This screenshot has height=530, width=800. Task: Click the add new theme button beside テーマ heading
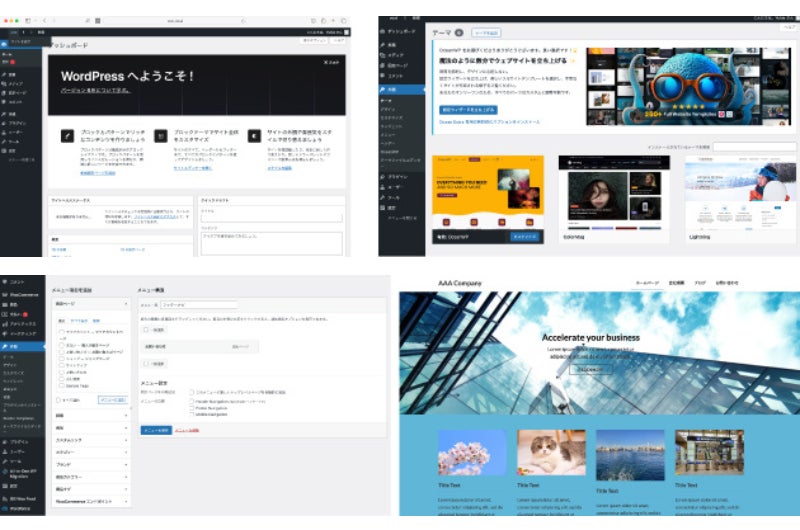click(486, 33)
